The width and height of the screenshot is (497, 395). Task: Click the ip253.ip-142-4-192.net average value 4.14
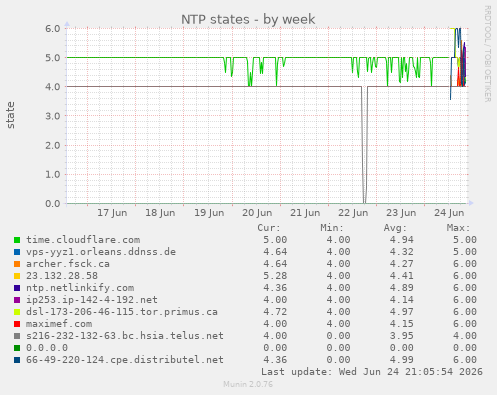click(x=402, y=300)
